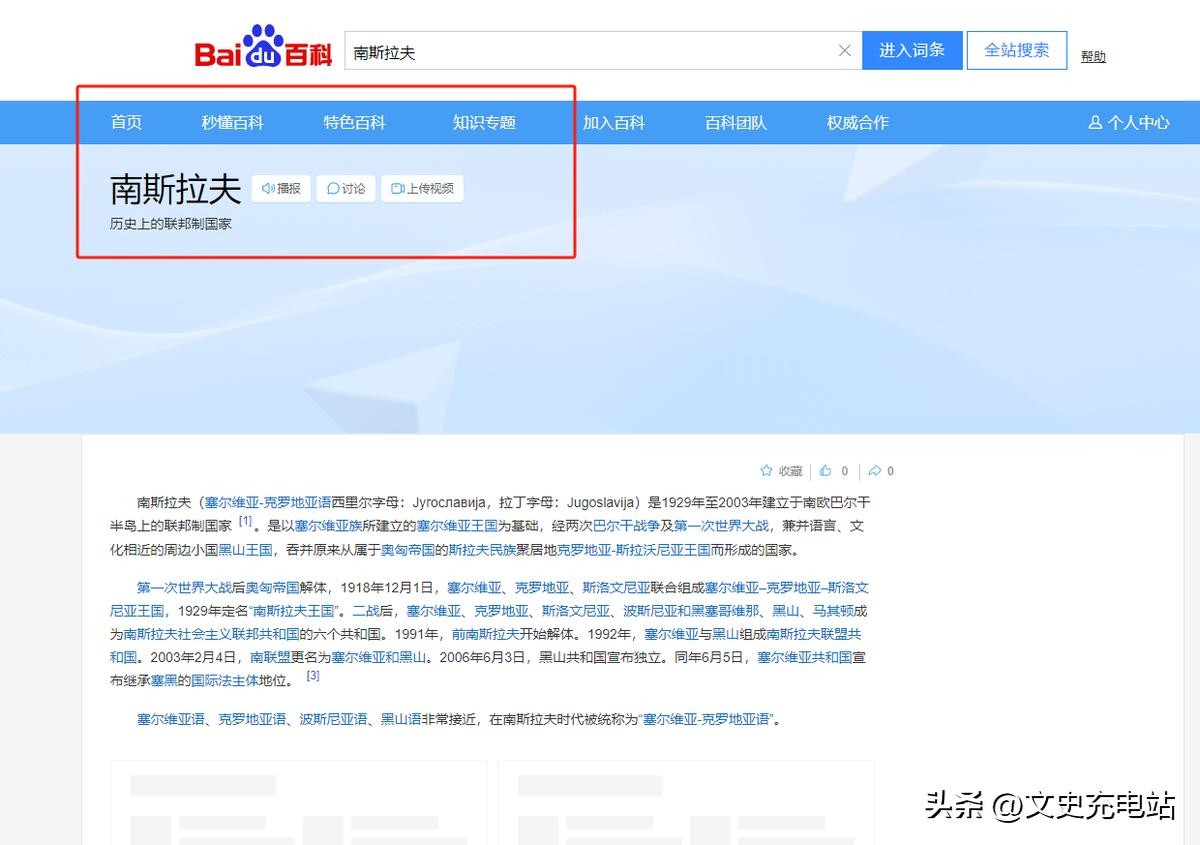Clear search box with the X icon

(x=845, y=51)
